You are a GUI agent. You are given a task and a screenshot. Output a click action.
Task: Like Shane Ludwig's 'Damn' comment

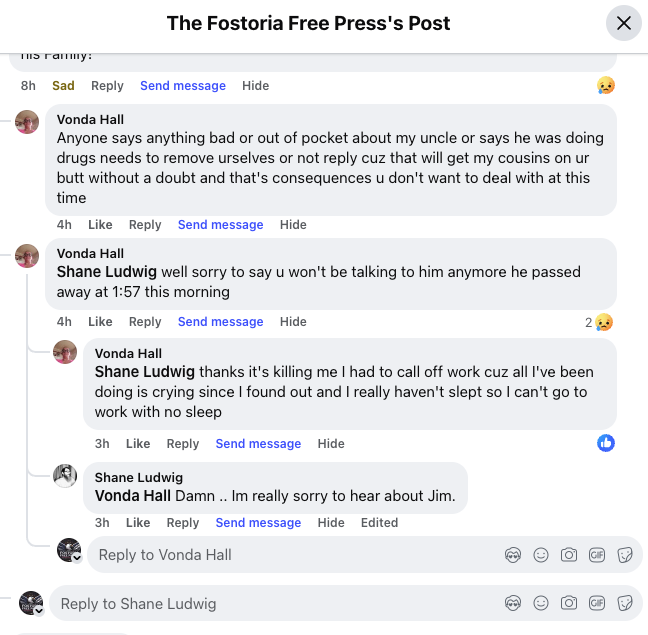tap(138, 522)
